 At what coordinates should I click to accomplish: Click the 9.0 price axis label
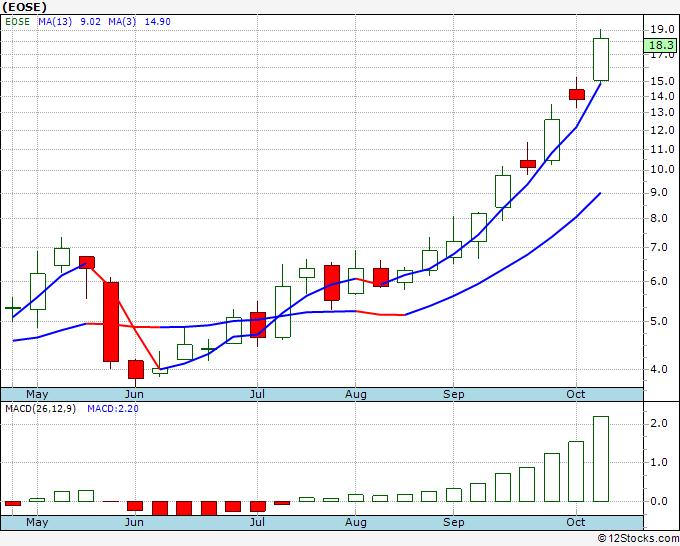tap(659, 193)
